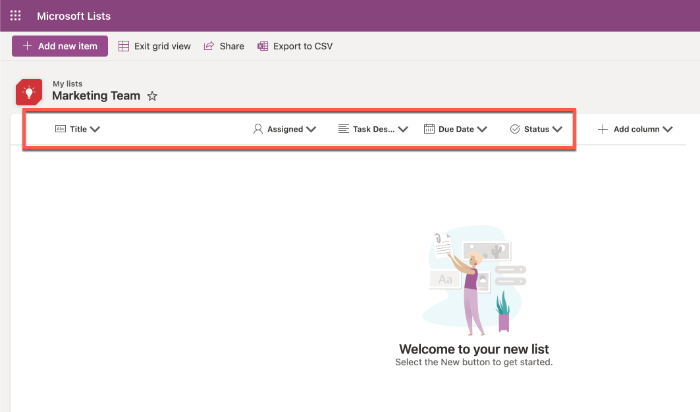
Task: Click the Export to CSV Excel icon
Action: (x=262, y=46)
